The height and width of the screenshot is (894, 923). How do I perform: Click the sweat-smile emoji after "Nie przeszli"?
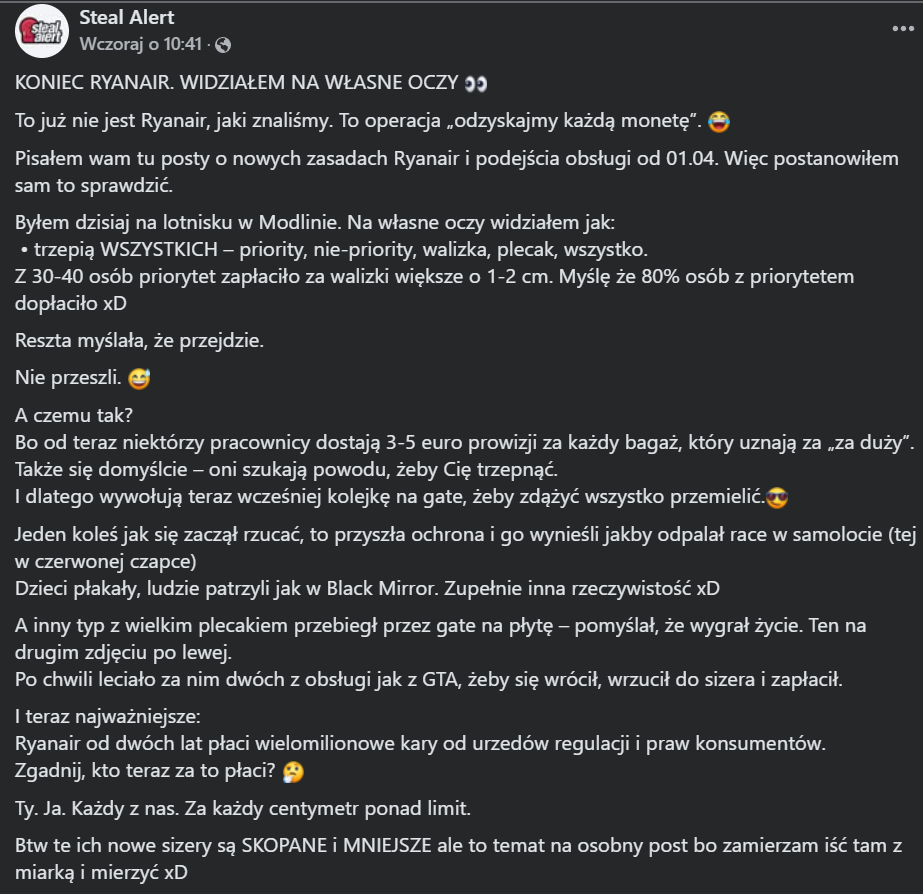[x=139, y=378]
